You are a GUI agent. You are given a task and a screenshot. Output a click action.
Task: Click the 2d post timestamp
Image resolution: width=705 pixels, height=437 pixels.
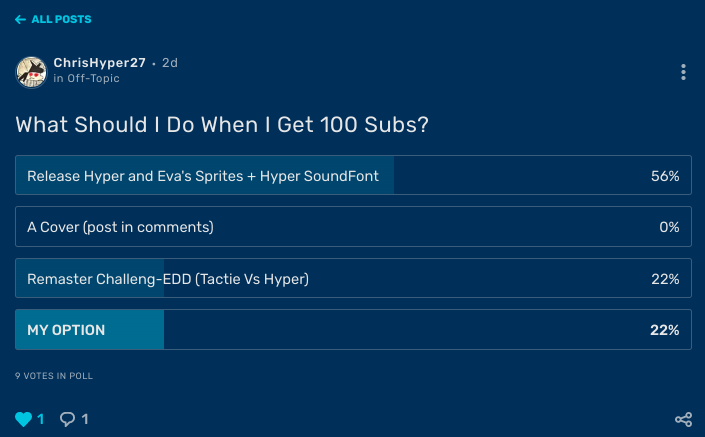[x=170, y=62]
